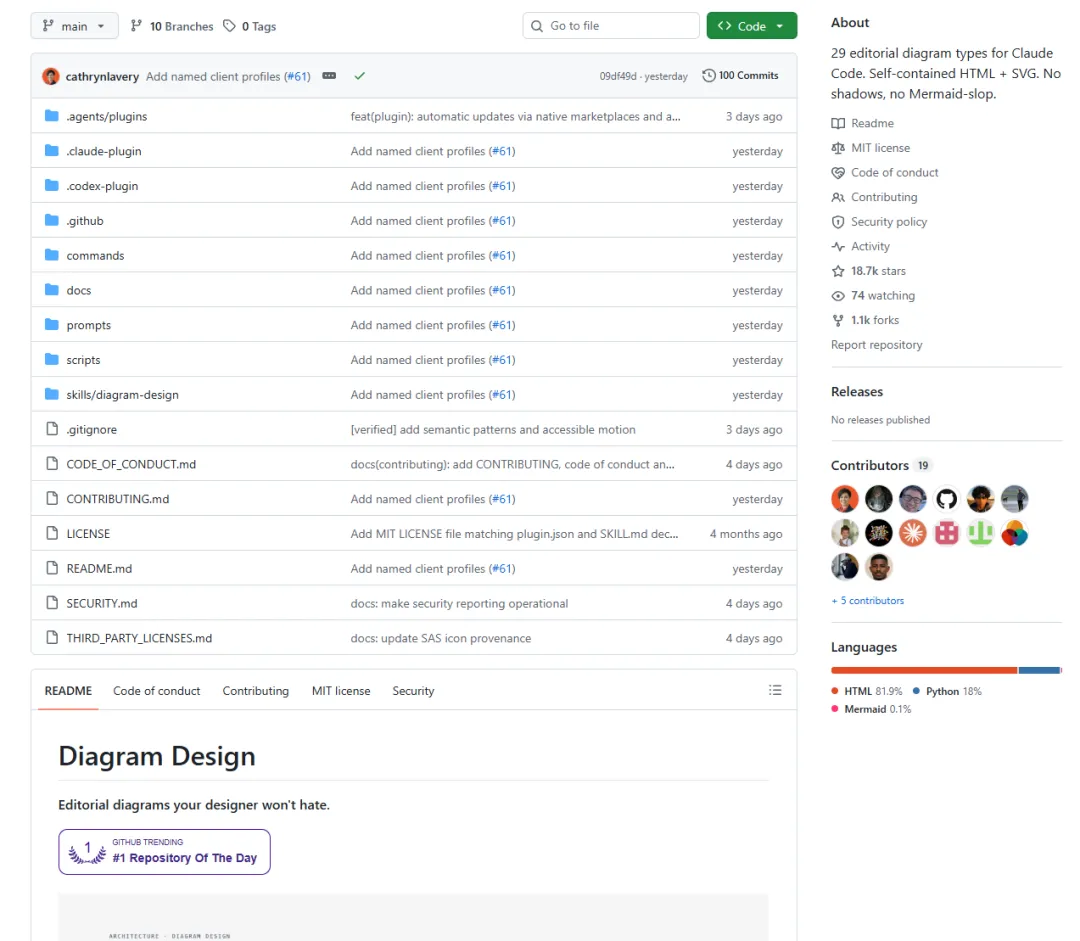1080x941 pixels.
Task: Click the commit check status checkmark
Action: (x=360, y=76)
